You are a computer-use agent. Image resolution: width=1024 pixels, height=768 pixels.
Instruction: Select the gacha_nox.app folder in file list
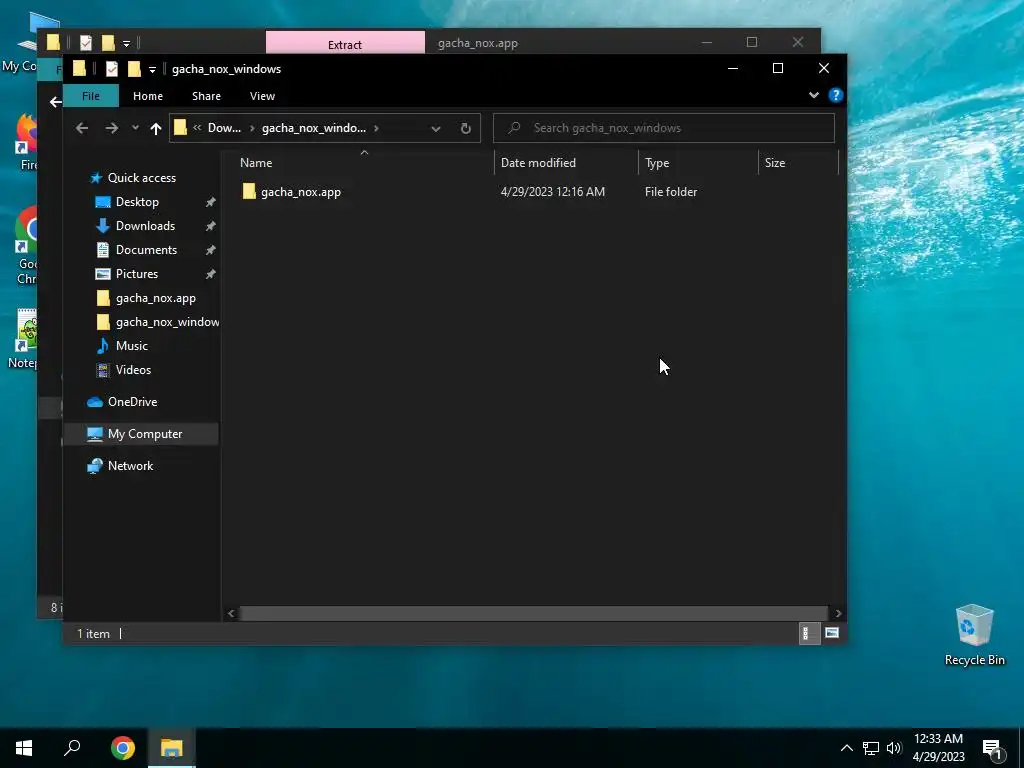300,192
